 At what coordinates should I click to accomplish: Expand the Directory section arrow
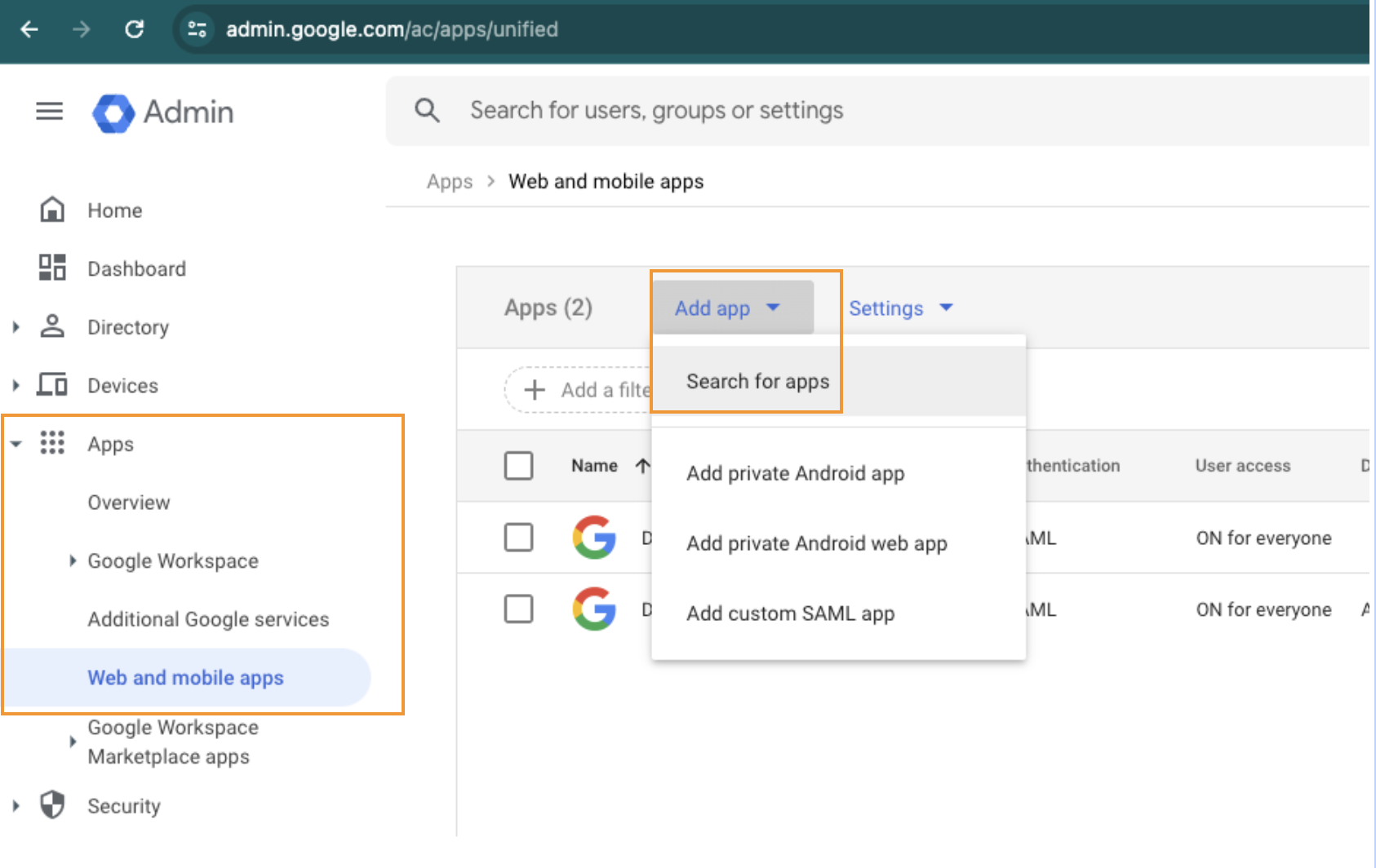tap(16, 327)
